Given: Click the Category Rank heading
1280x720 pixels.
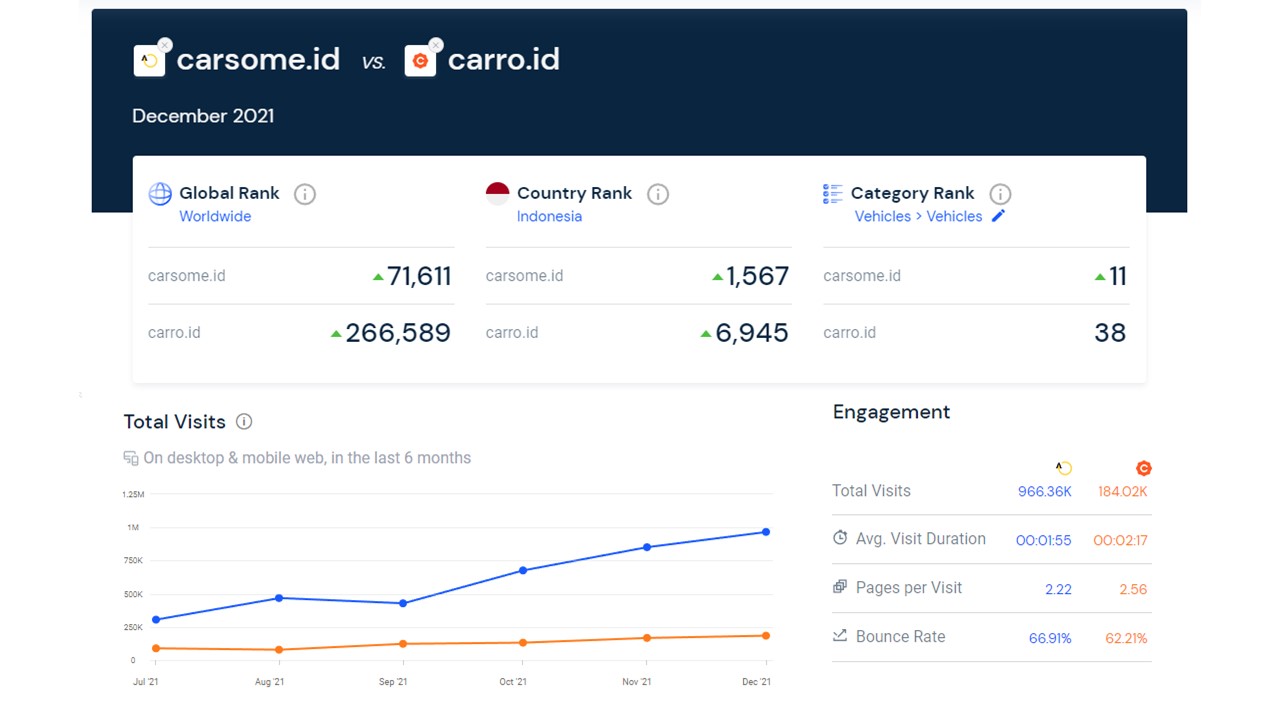Looking at the screenshot, I should point(912,193).
